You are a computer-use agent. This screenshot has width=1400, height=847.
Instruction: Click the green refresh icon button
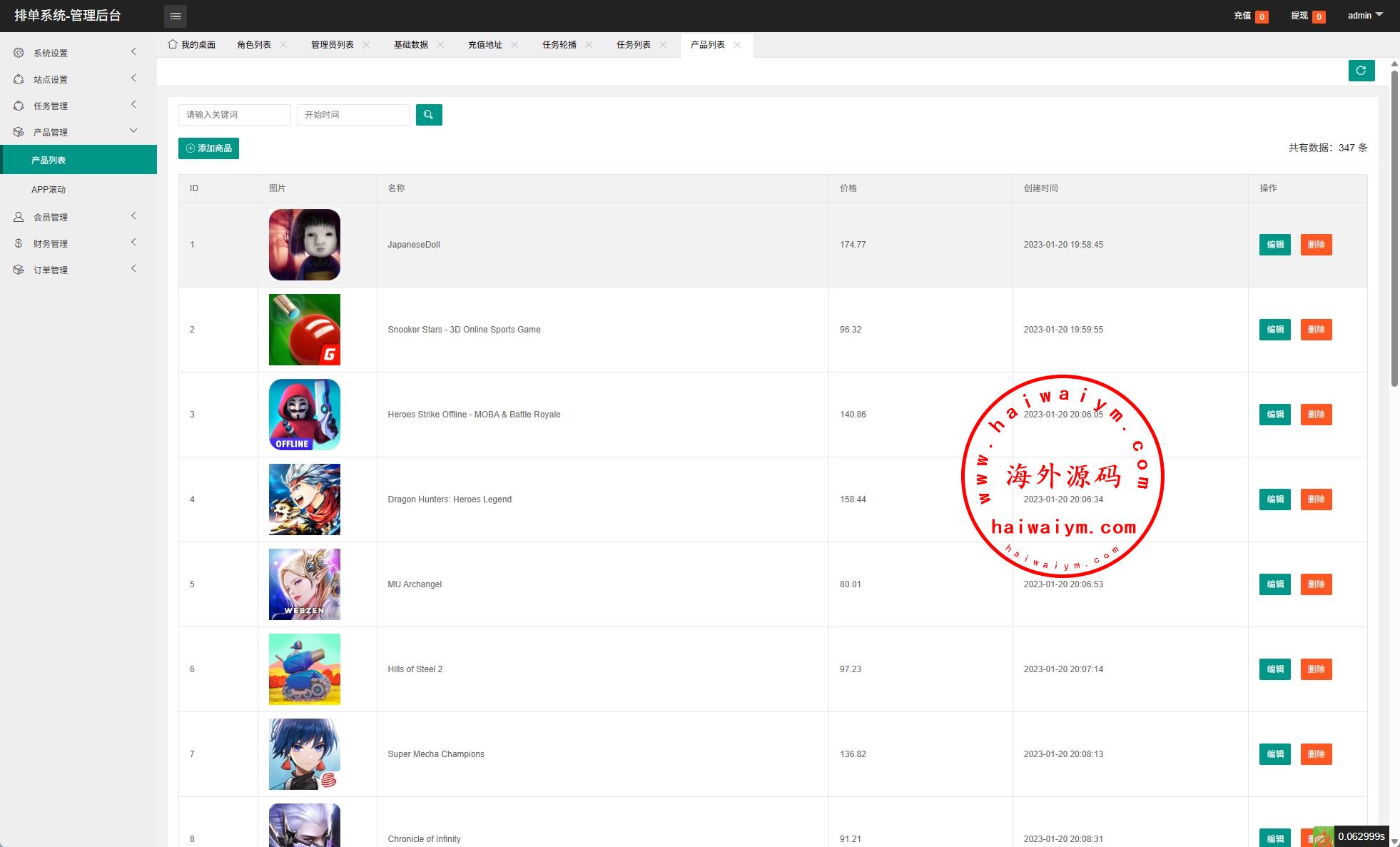tap(1361, 71)
